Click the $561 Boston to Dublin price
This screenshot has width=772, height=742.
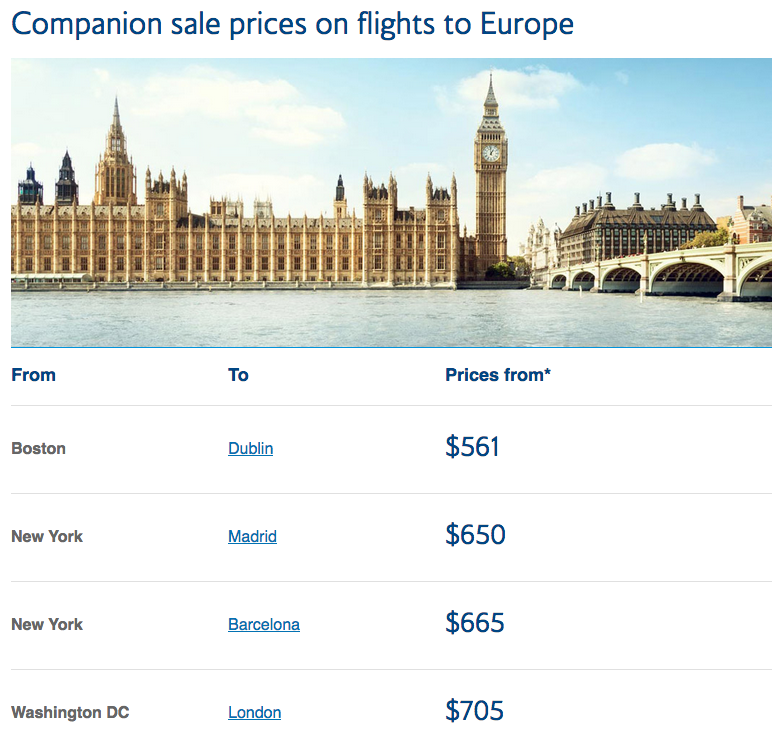tap(472, 447)
